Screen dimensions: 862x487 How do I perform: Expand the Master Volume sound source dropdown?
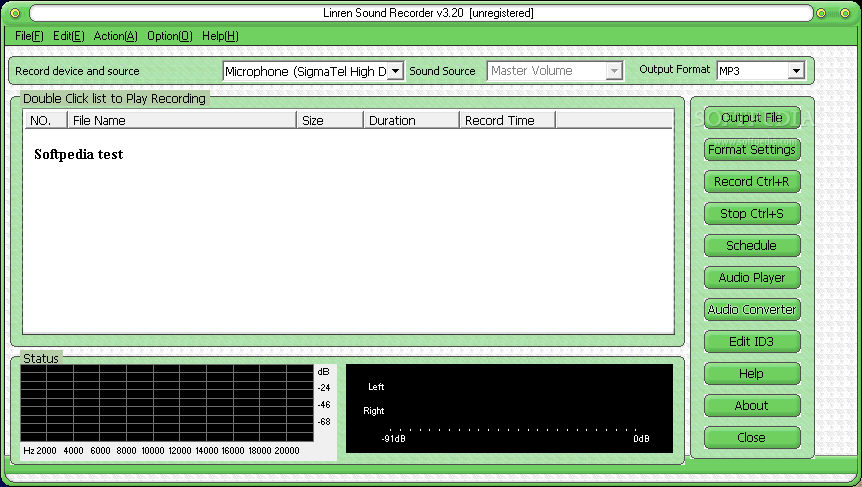pos(614,71)
